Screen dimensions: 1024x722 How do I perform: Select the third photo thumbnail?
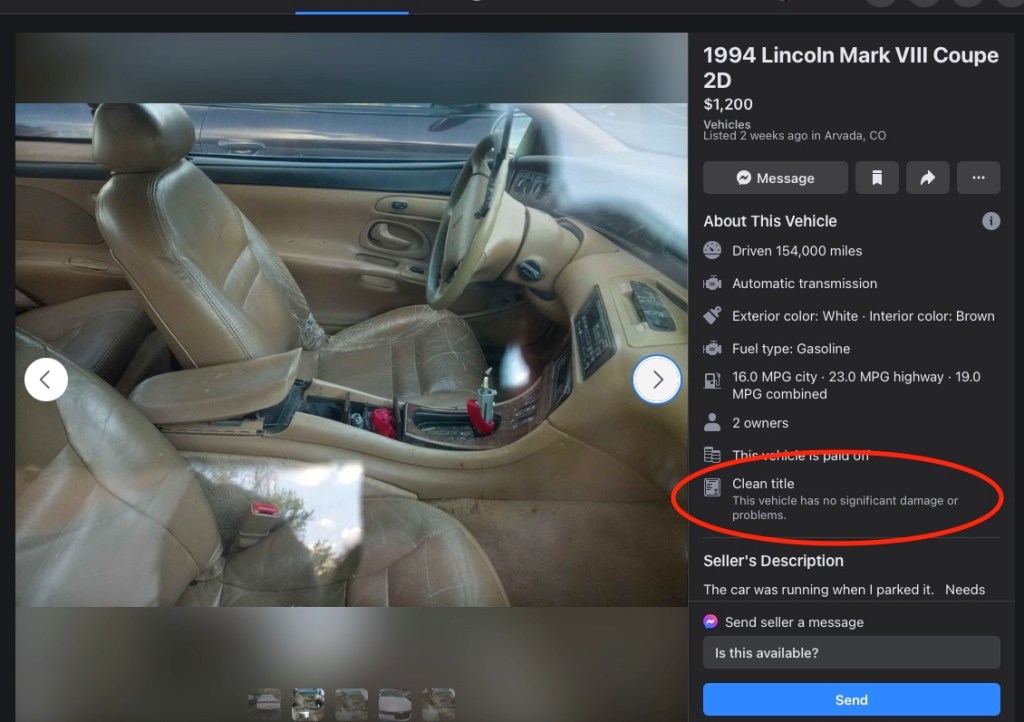coord(351,704)
